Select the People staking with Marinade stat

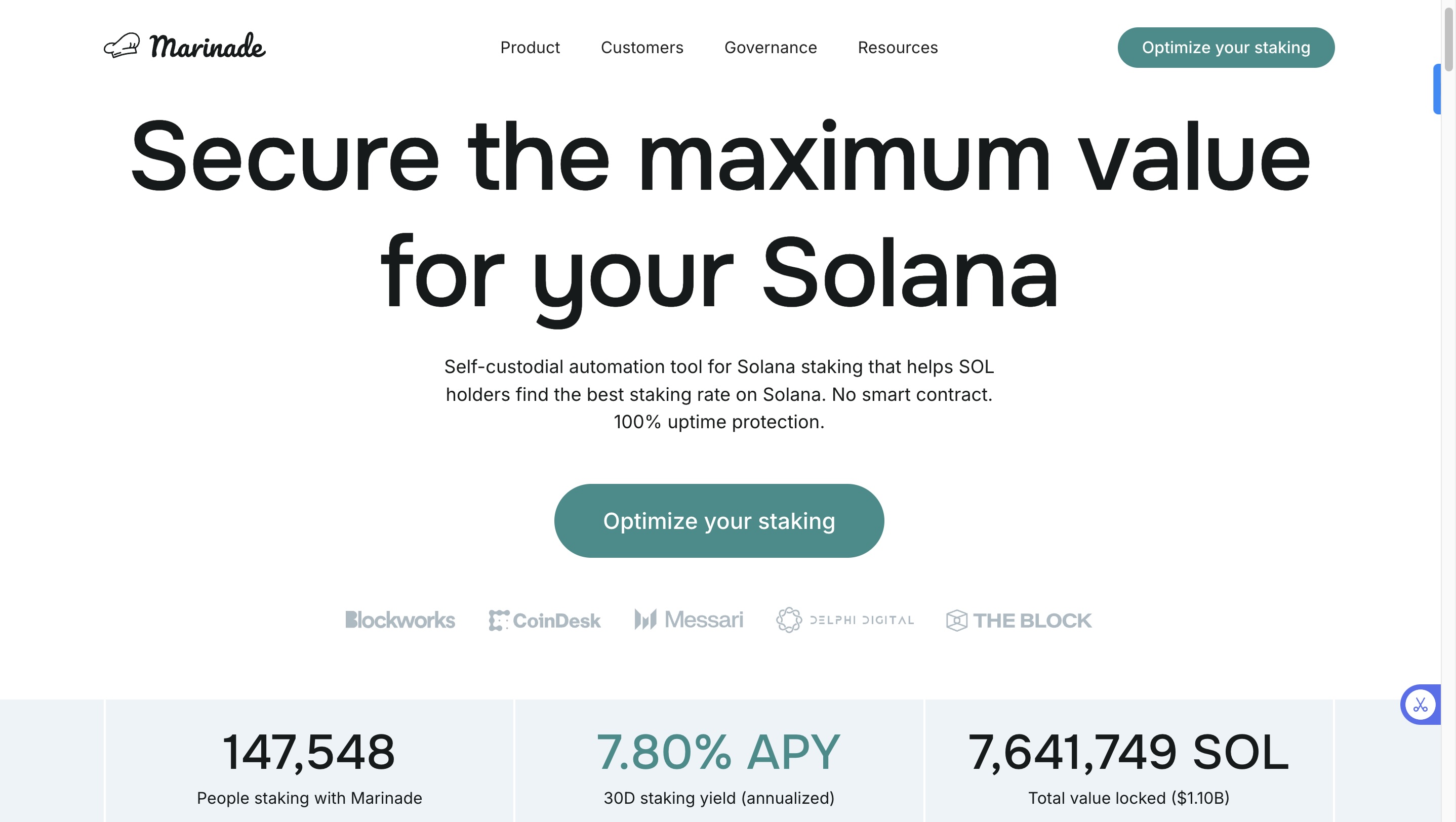tap(309, 798)
